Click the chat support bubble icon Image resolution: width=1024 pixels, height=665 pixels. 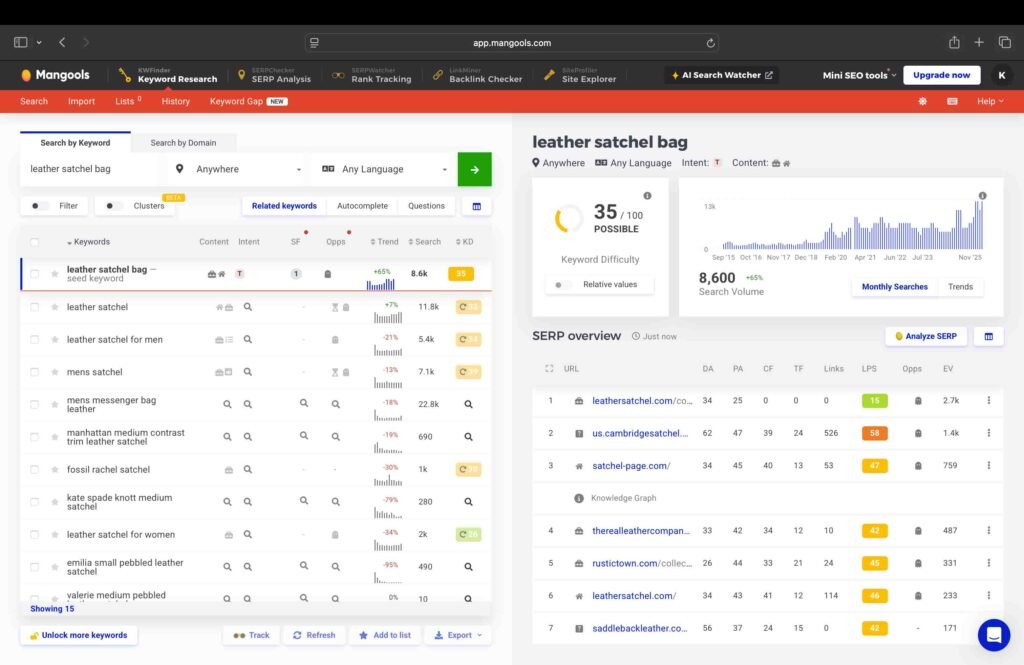(x=993, y=635)
